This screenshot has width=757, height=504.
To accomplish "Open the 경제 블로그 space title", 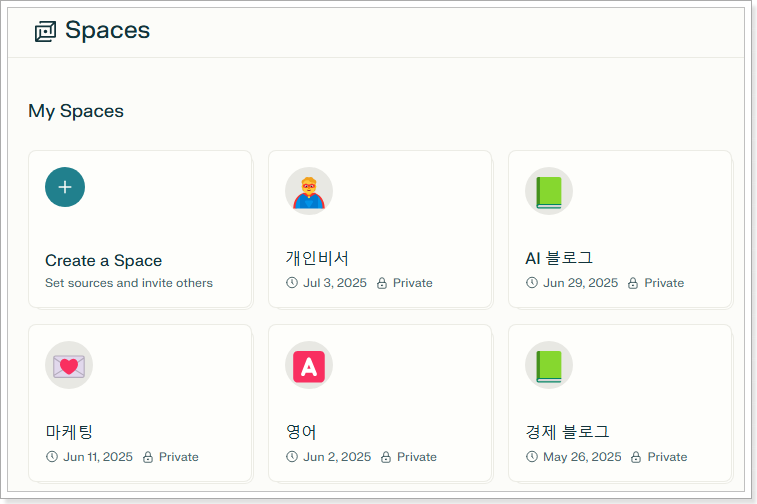I will pos(567,432).
